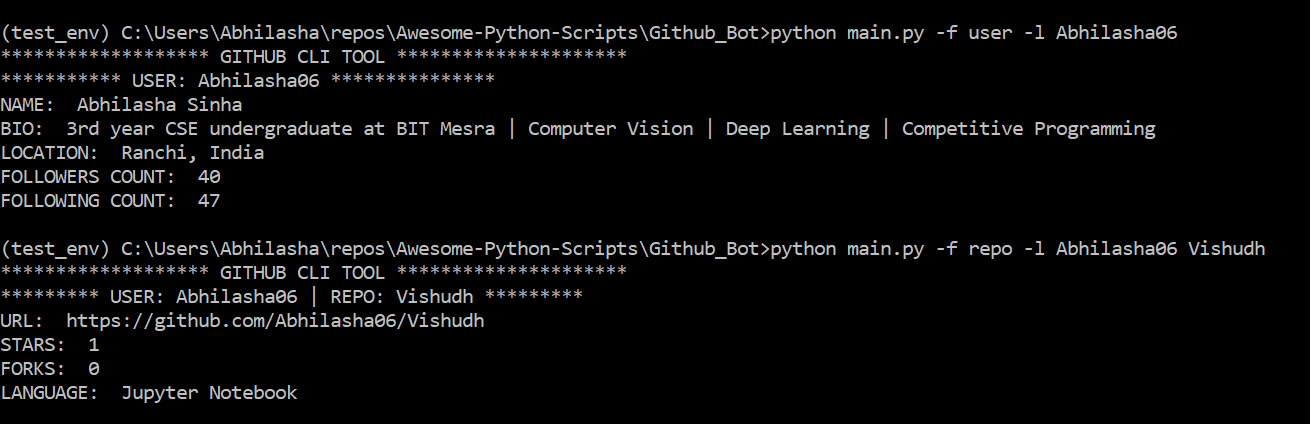1311x424 pixels.
Task: Click the name "Abhilasha Sinha"
Action: (x=160, y=105)
